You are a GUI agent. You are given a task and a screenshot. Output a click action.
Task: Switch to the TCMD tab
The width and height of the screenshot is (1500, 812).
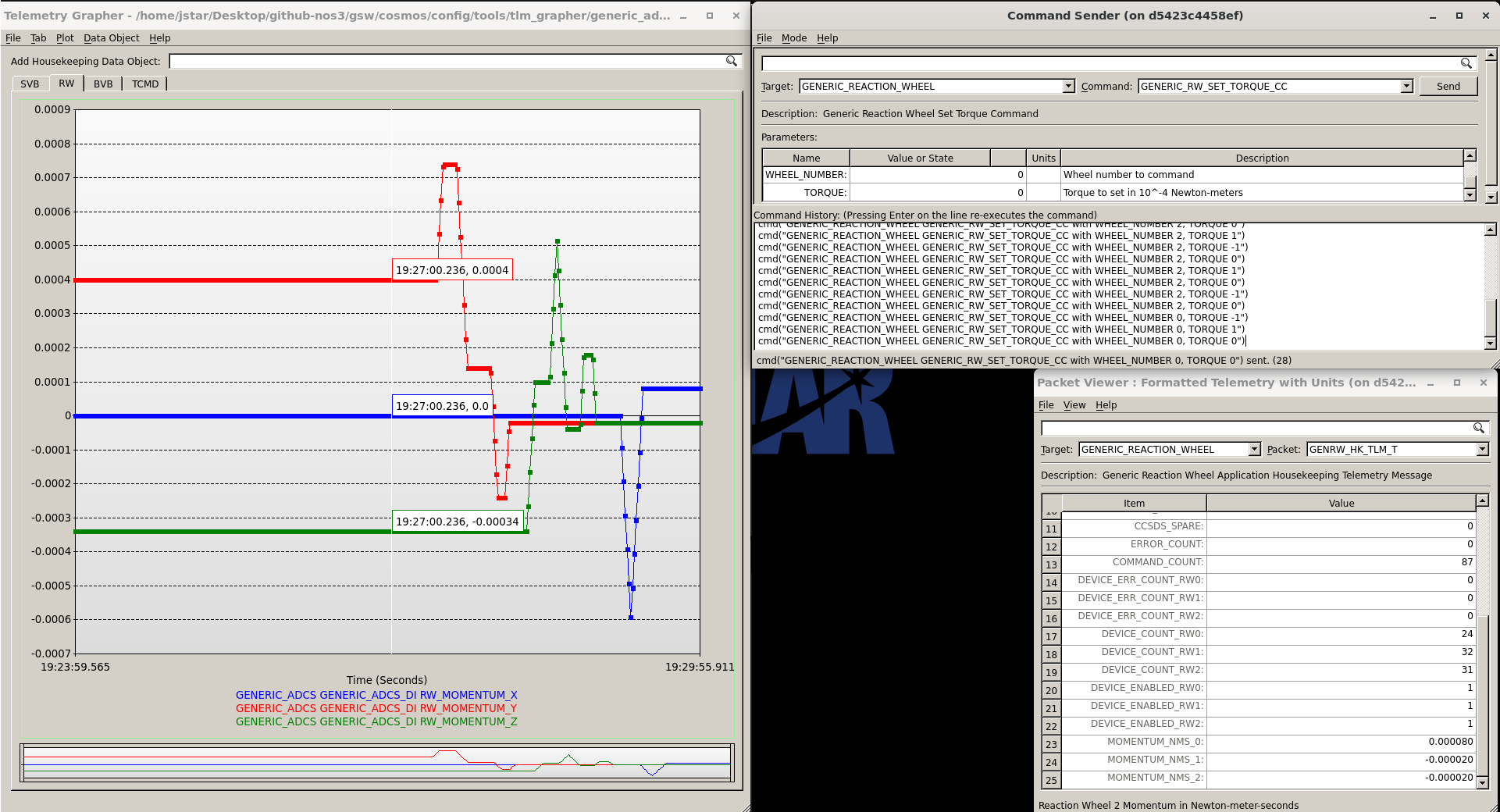pos(145,84)
